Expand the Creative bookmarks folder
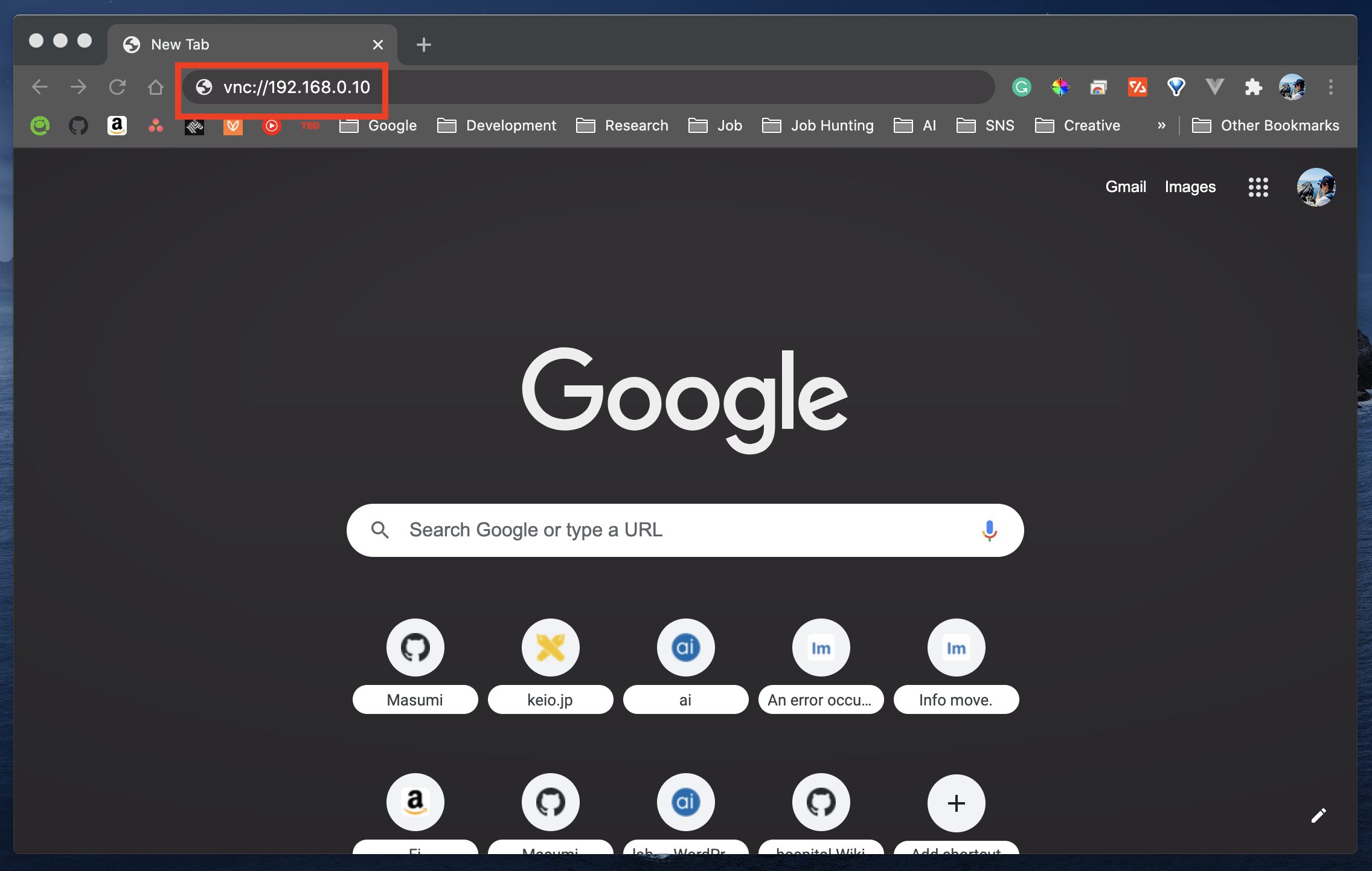This screenshot has width=1372, height=871. [1077, 126]
